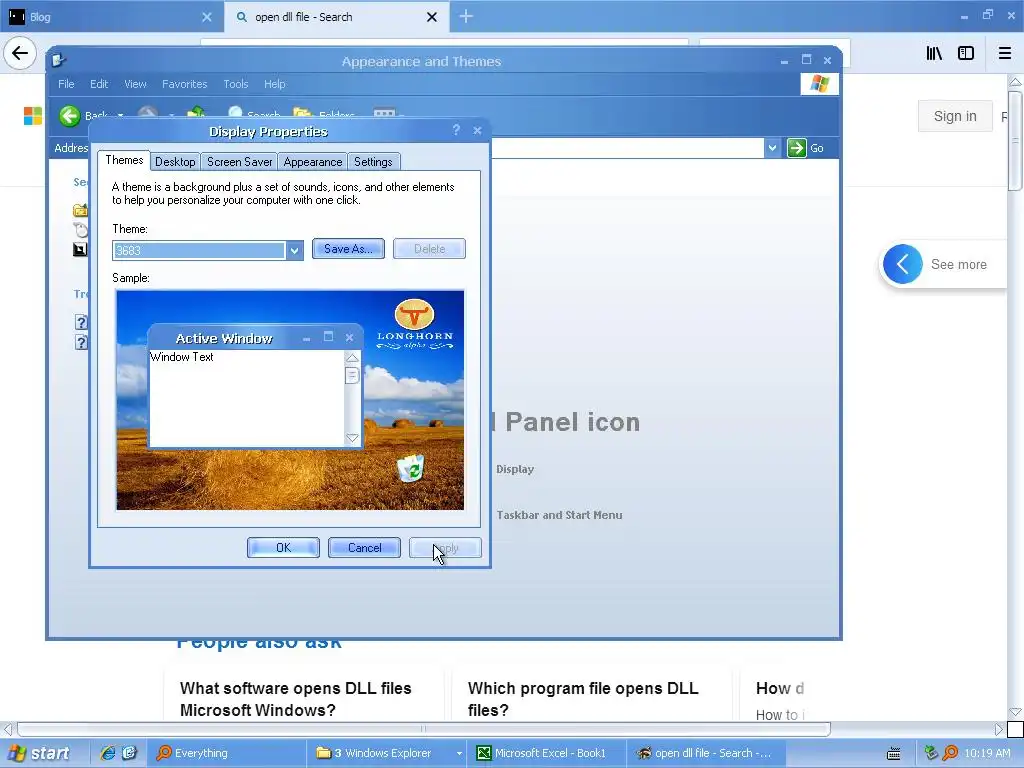Click the second help question-mark icon in sidebar
This screenshot has height=768, width=1024.
(x=80, y=342)
